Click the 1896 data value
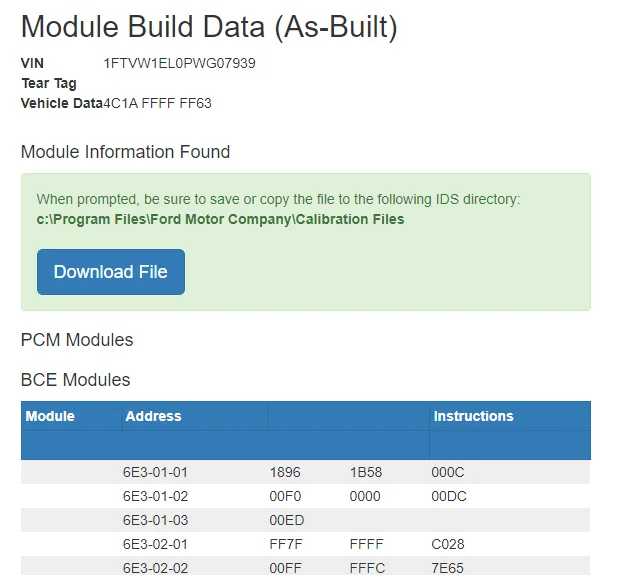Image resolution: width=620 pixels, height=575 pixels. pyautogui.click(x=285, y=472)
